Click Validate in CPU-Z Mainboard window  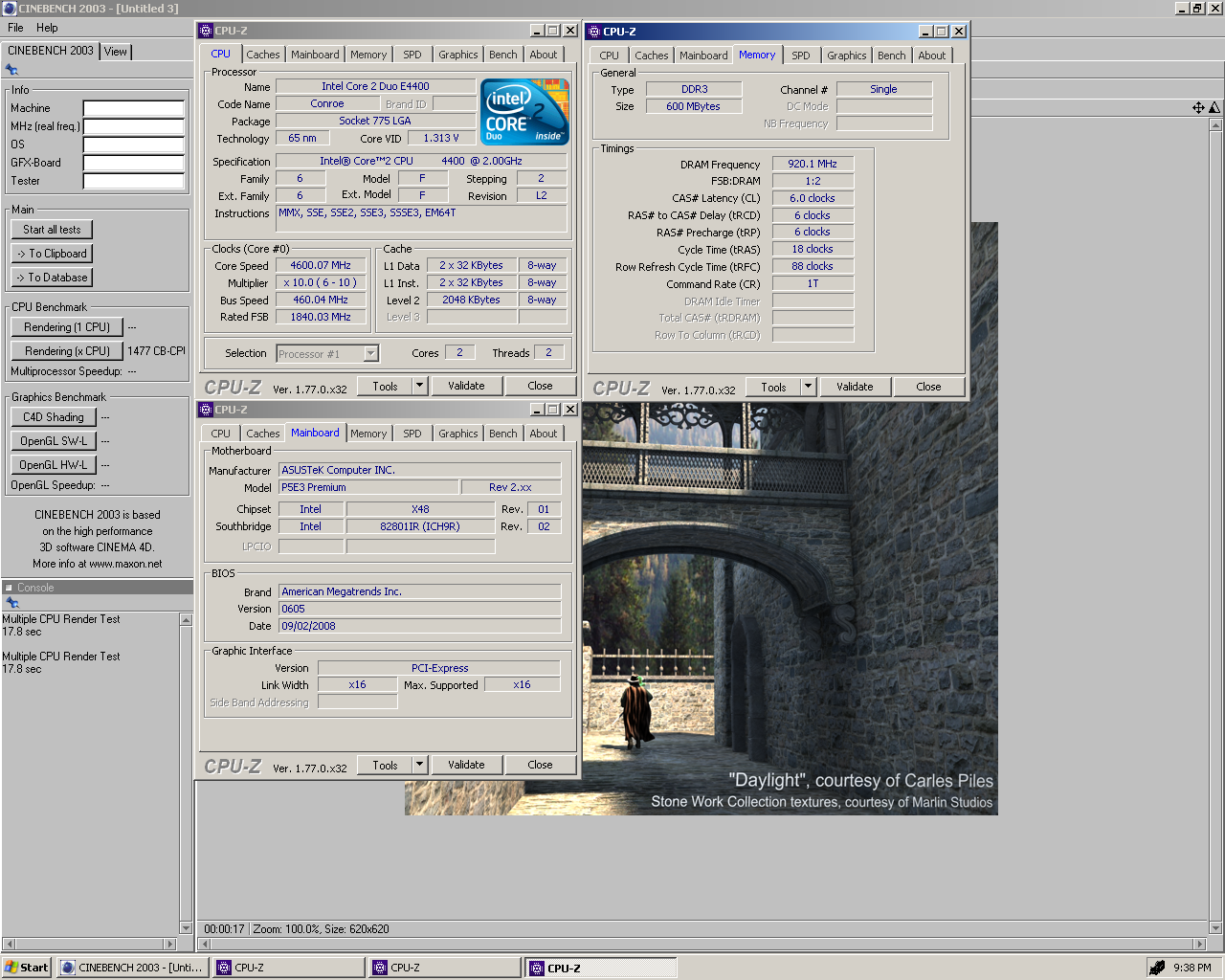point(466,765)
